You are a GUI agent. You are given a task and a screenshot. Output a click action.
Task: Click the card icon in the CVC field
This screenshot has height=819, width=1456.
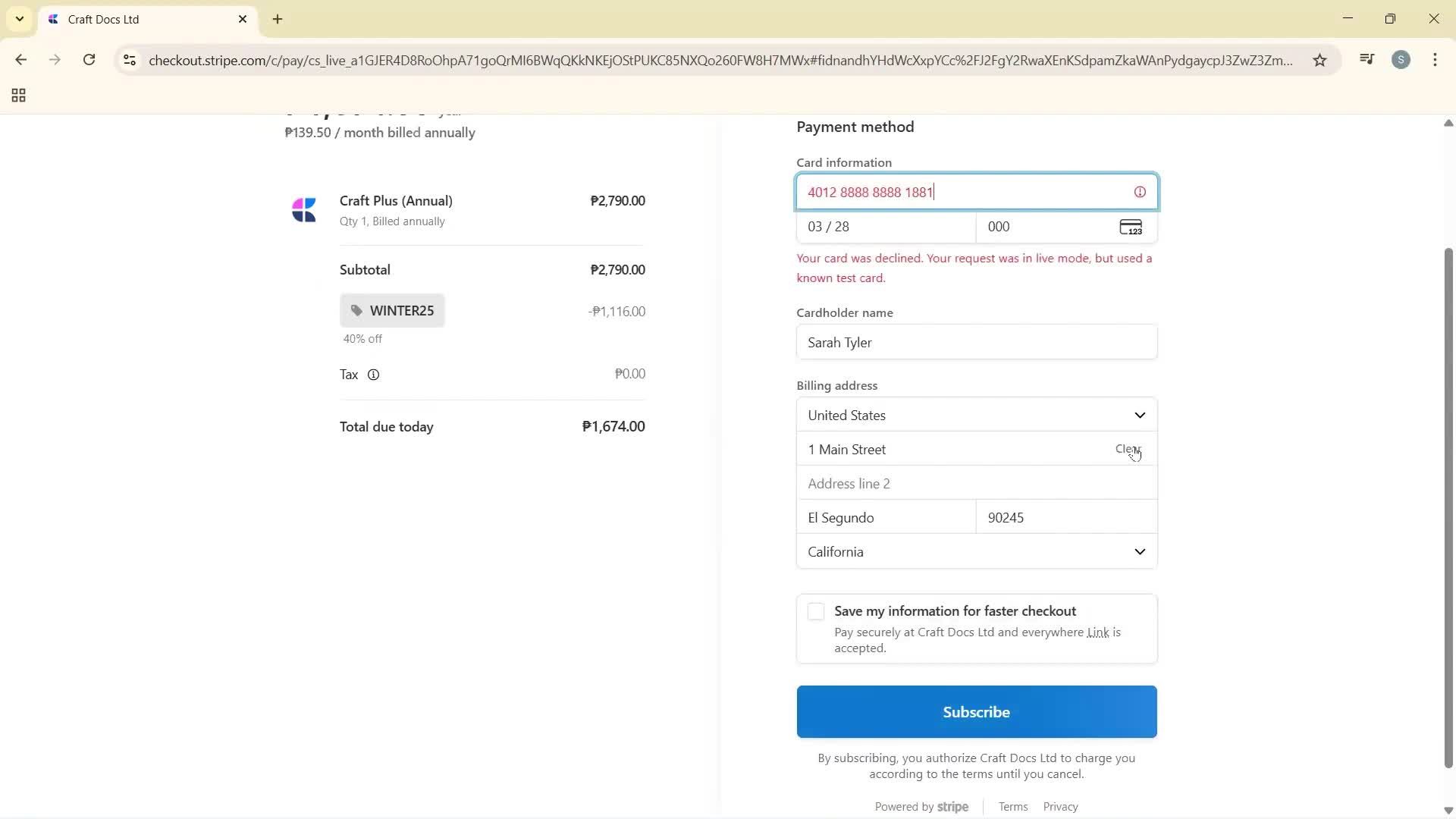[1131, 226]
